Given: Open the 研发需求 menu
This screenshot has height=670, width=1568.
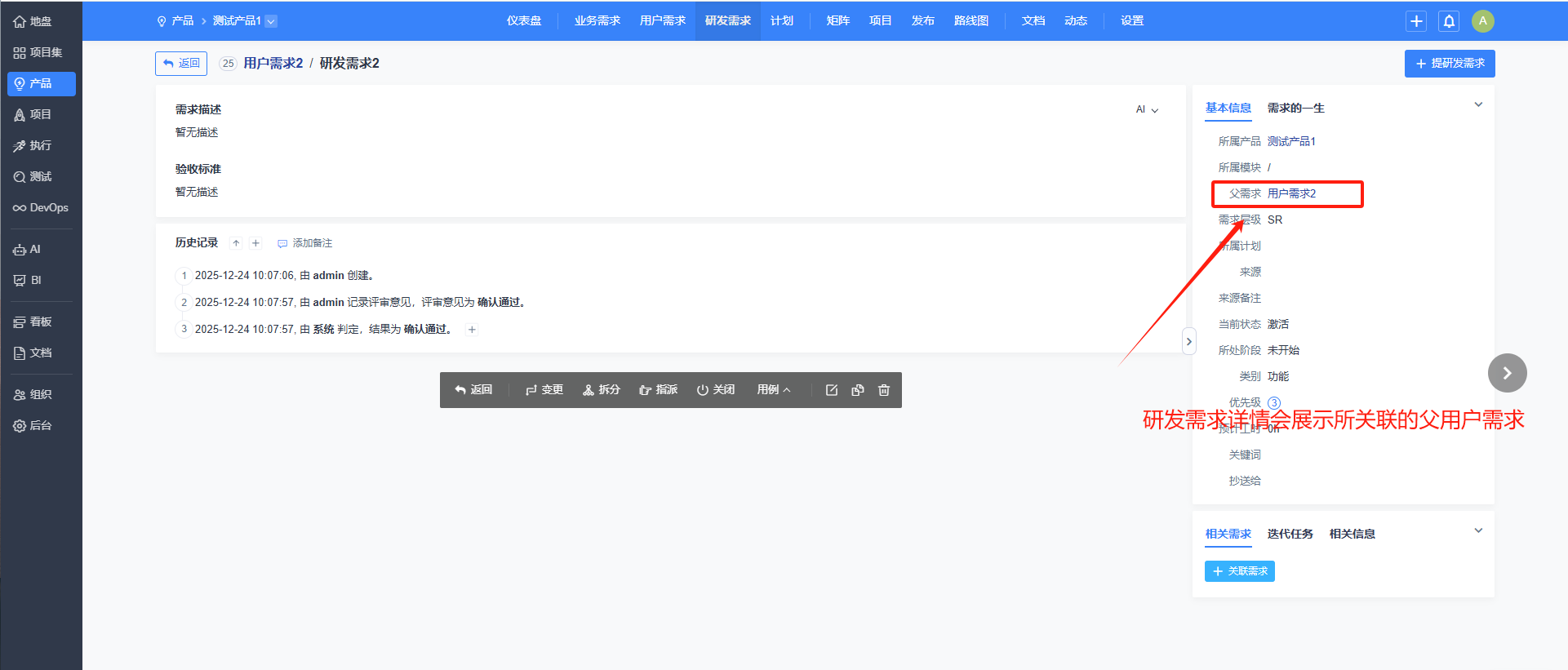Looking at the screenshot, I should (x=727, y=21).
